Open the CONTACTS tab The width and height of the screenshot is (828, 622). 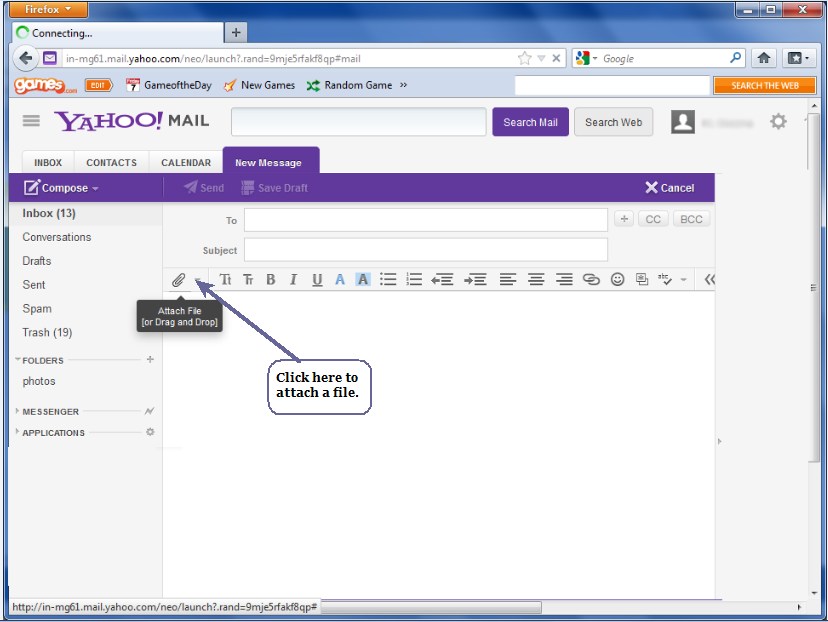pos(110,161)
